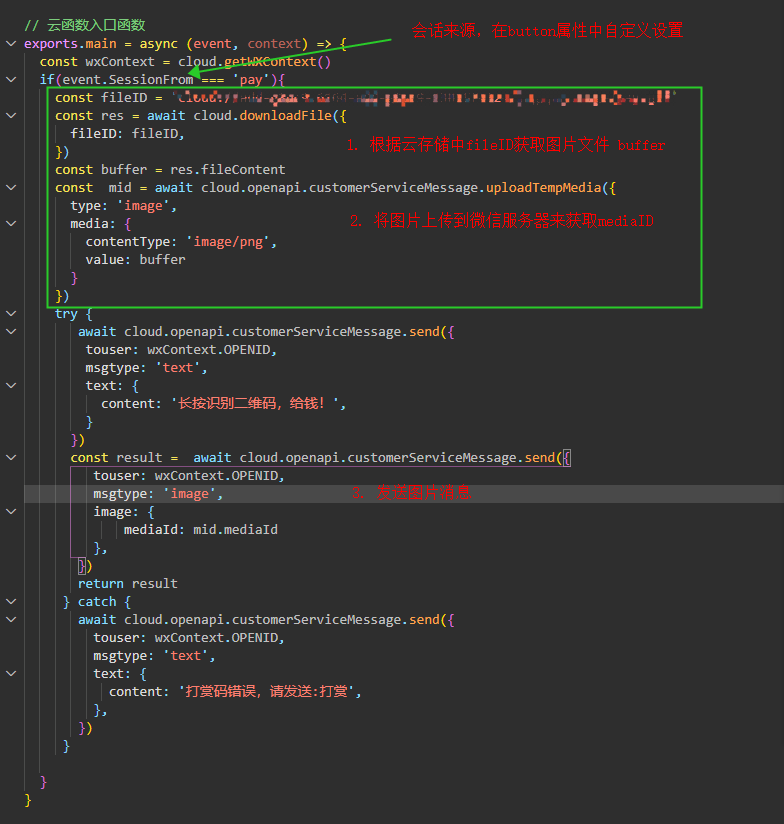
Task: Fold the text: { object inside catch block
Action: tap(11, 674)
